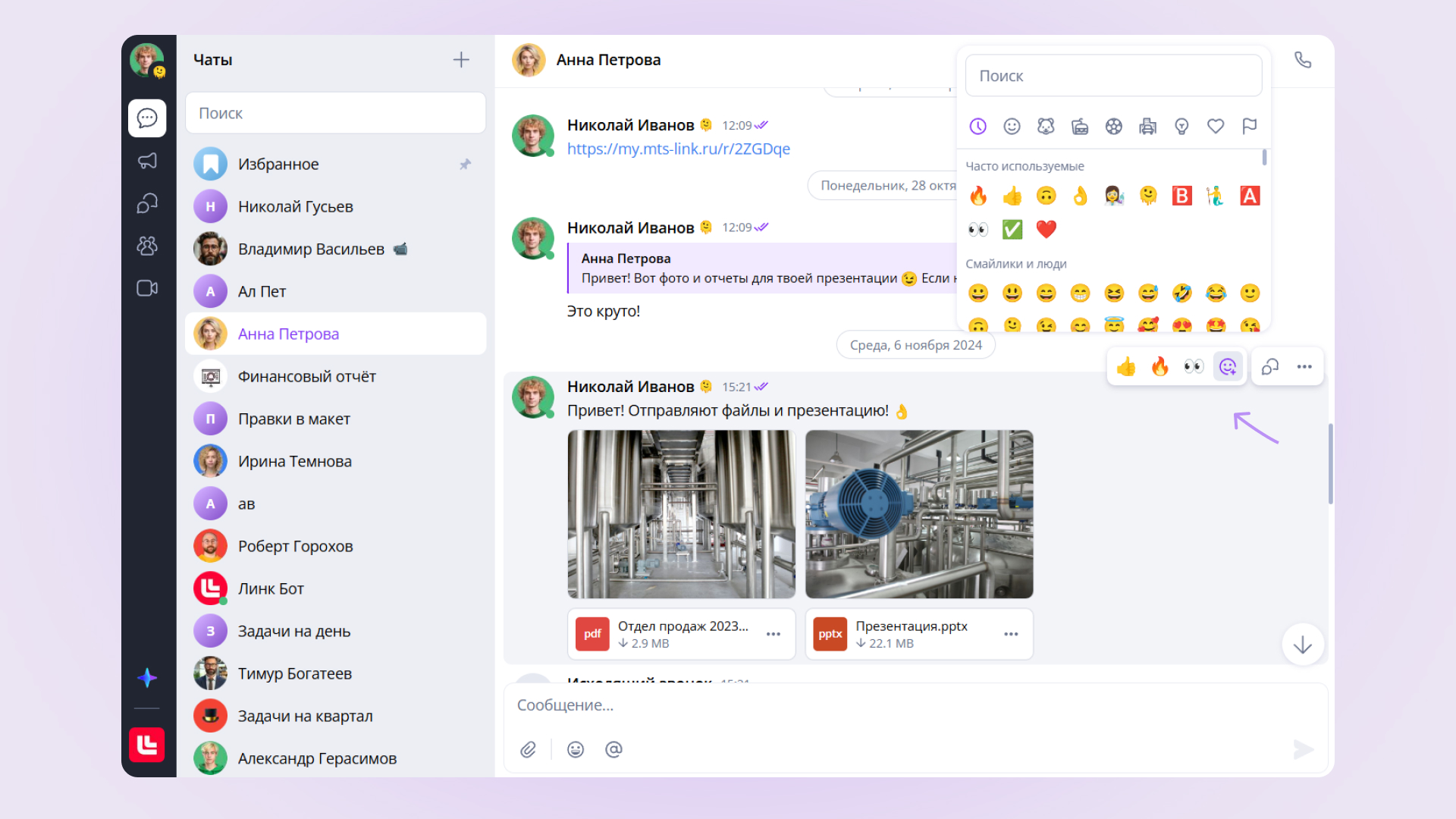Open options for Отдел продаж pdf file

click(773, 634)
